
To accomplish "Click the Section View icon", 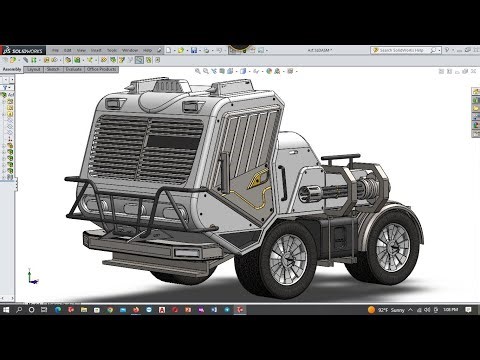I will [x=222, y=71].
